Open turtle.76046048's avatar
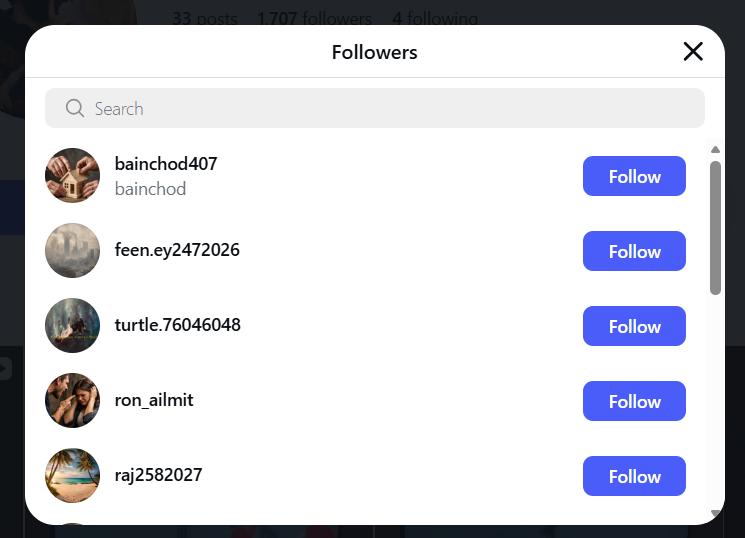This screenshot has width=745, height=538. 72,326
